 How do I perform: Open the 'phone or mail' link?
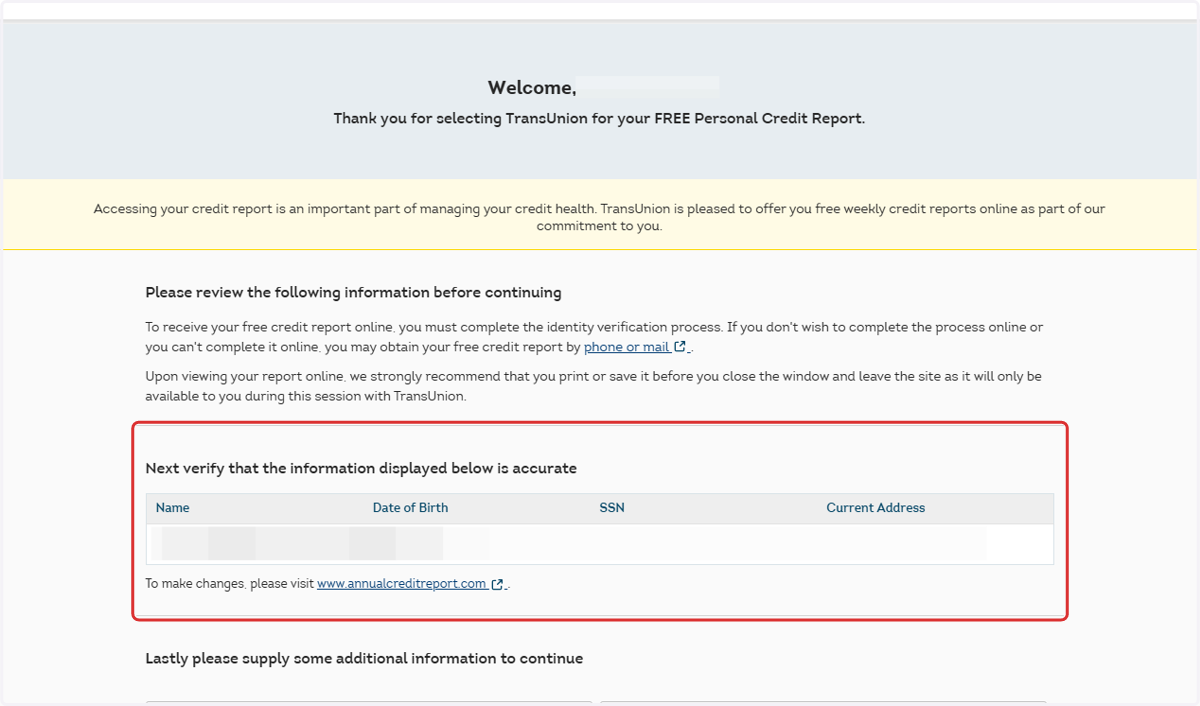(x=627, y=347)
